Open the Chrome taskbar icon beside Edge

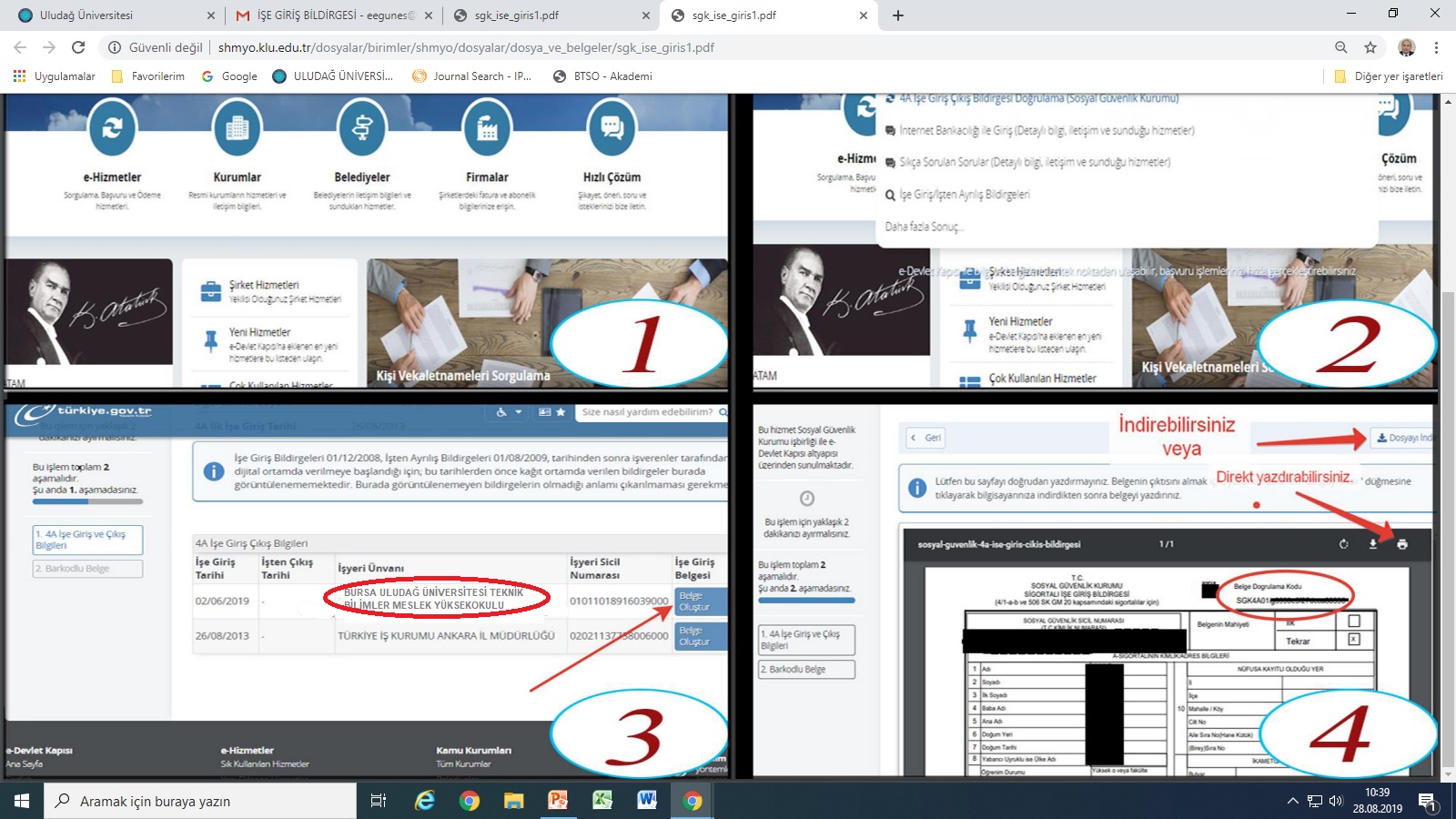[469, 801]
